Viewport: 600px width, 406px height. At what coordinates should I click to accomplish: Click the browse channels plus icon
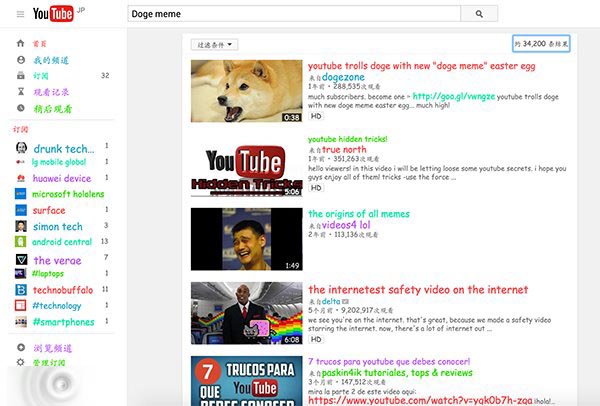(x=21, y=347)
